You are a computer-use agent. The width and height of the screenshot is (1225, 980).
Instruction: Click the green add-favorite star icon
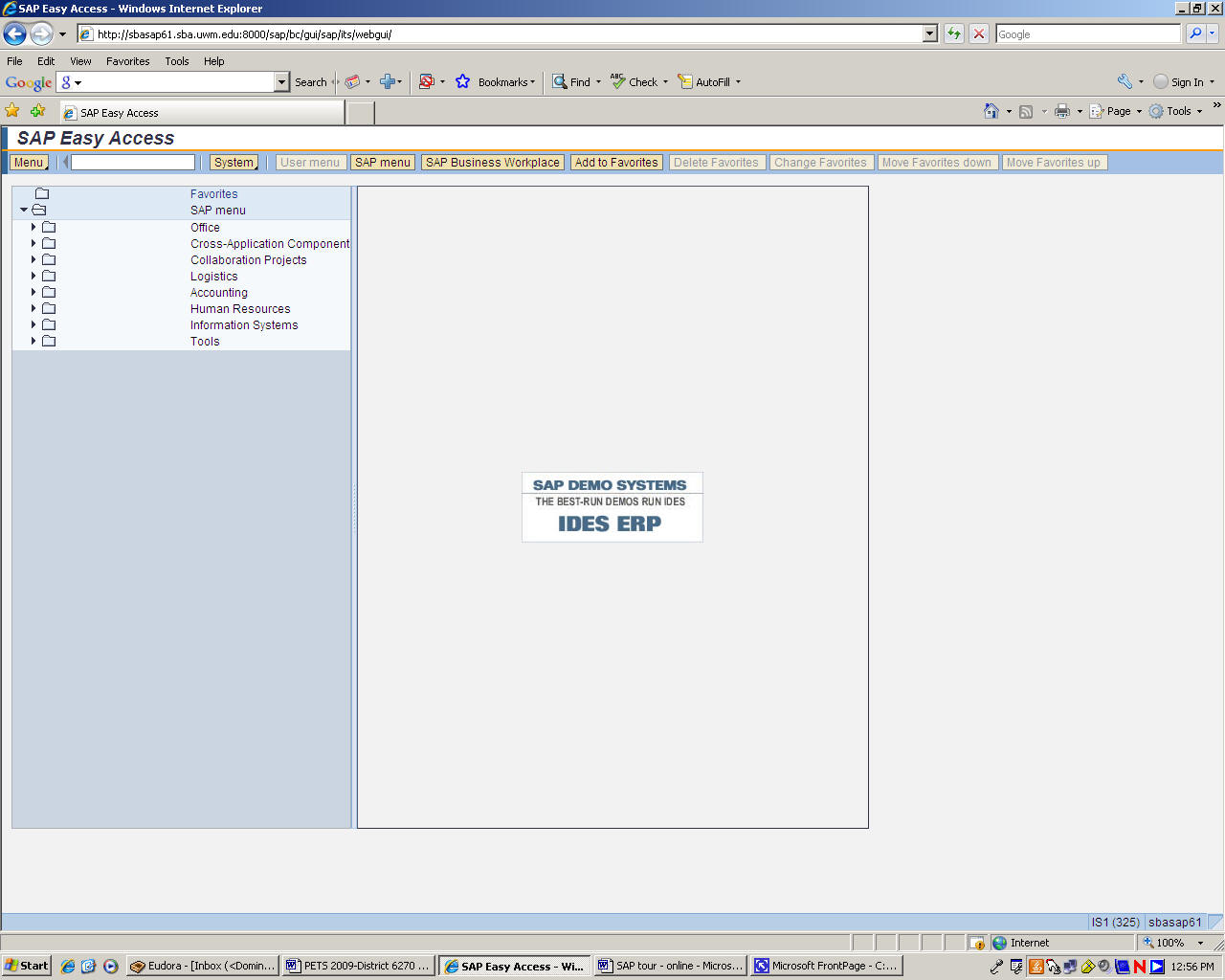pyautogui.click(x=36, y=111)
